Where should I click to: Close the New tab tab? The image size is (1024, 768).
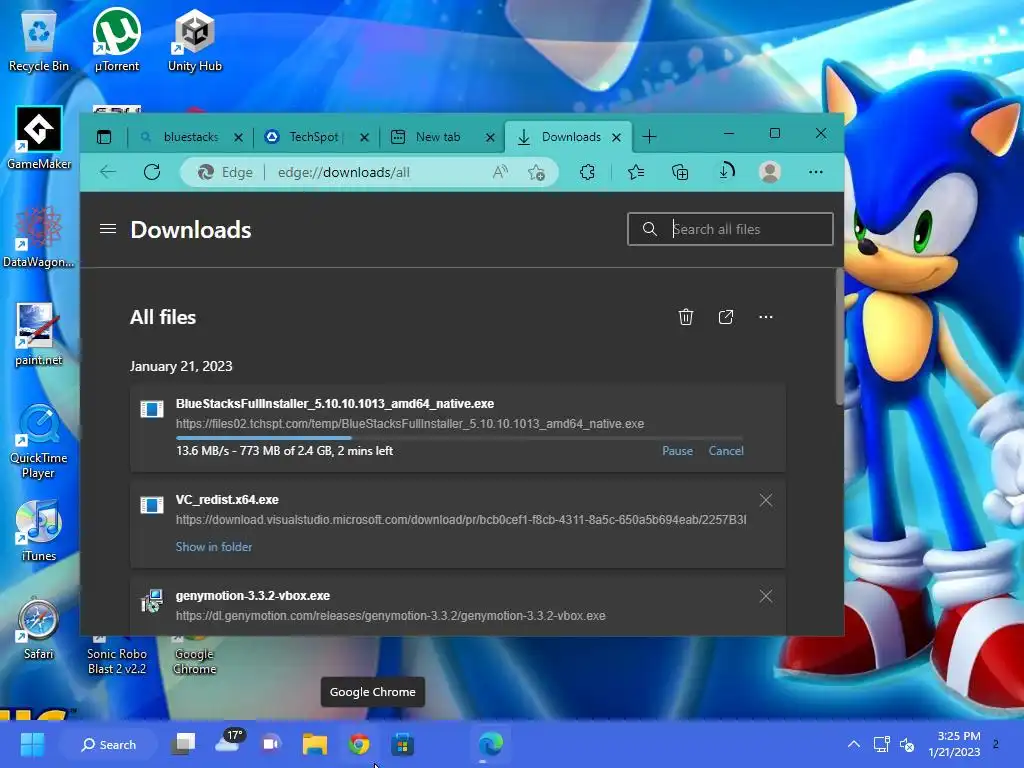pyautogui.click(x=490, y=137)
